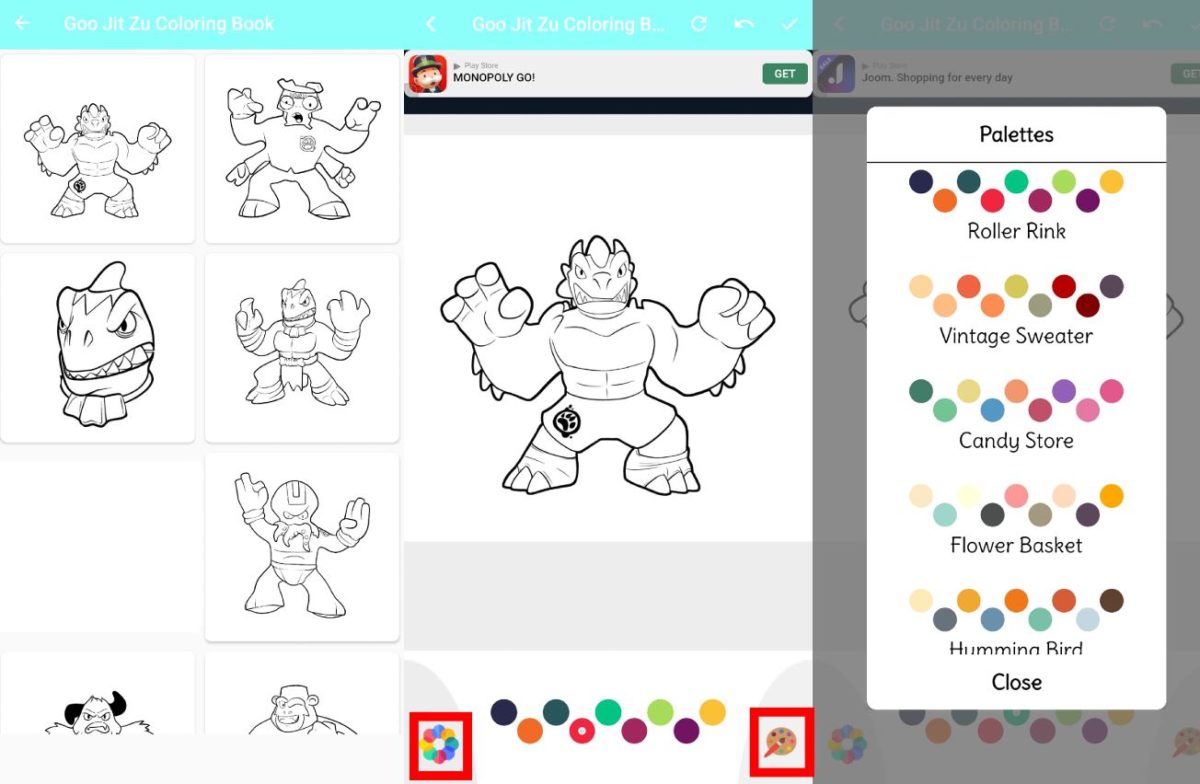Tap the back chevron on the coloring screen
The width and height of the screenshot is (1200, 784).
click(431, 24)
